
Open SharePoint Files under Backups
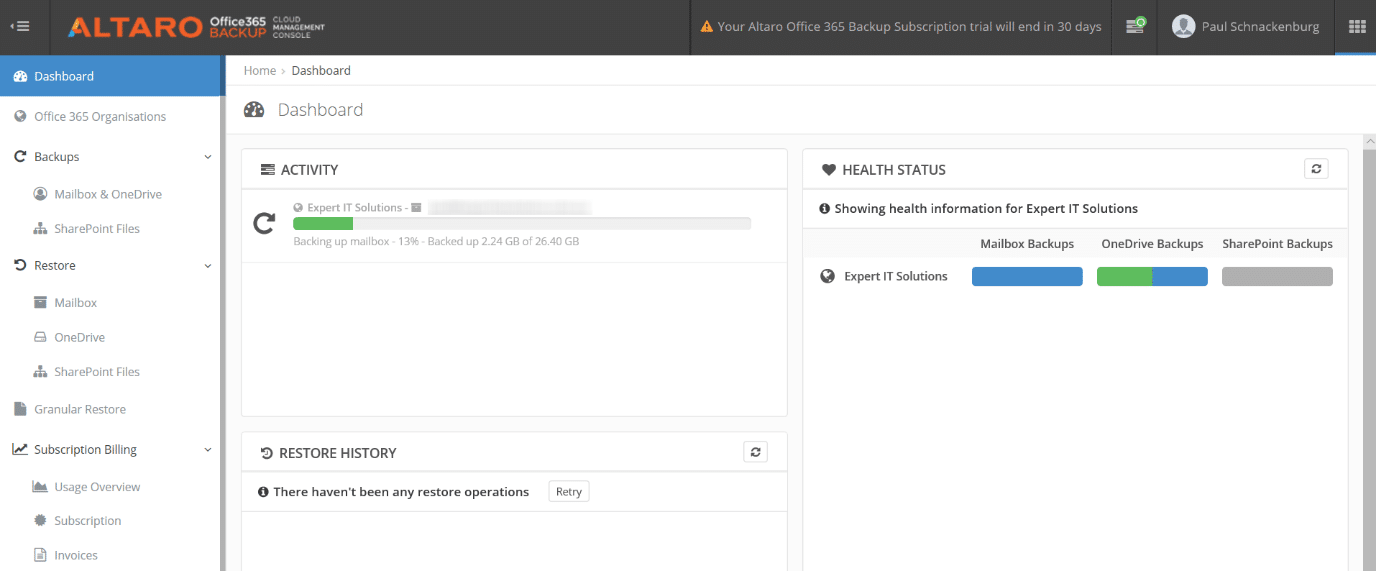(x=97, y=229)
